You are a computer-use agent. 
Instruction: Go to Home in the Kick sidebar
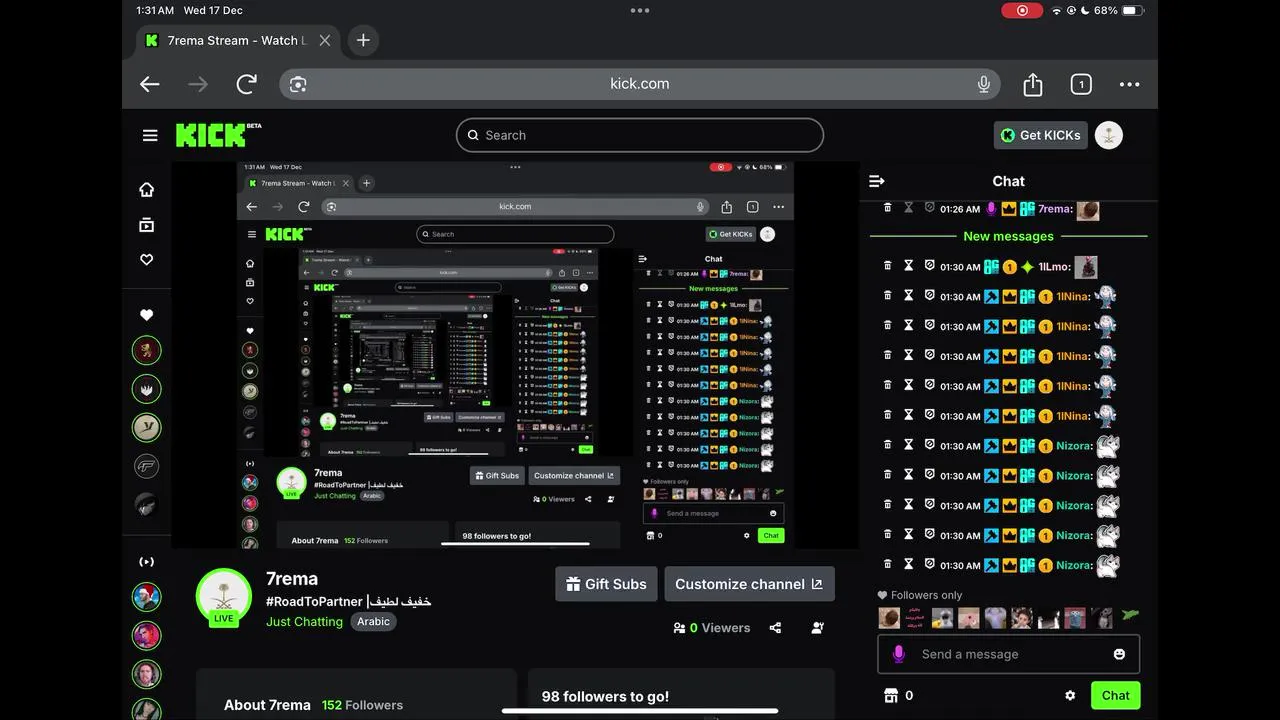[147, 189]
